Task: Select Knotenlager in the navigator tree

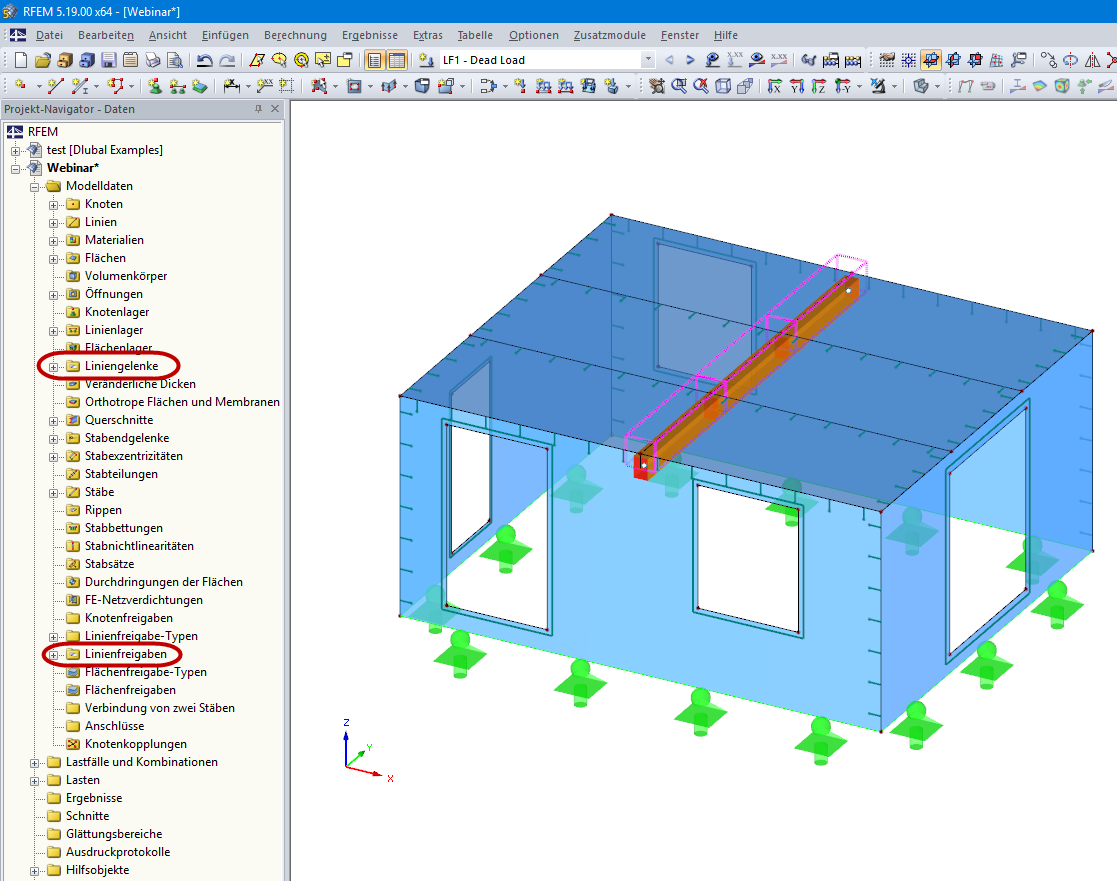Action: [117, 312]
